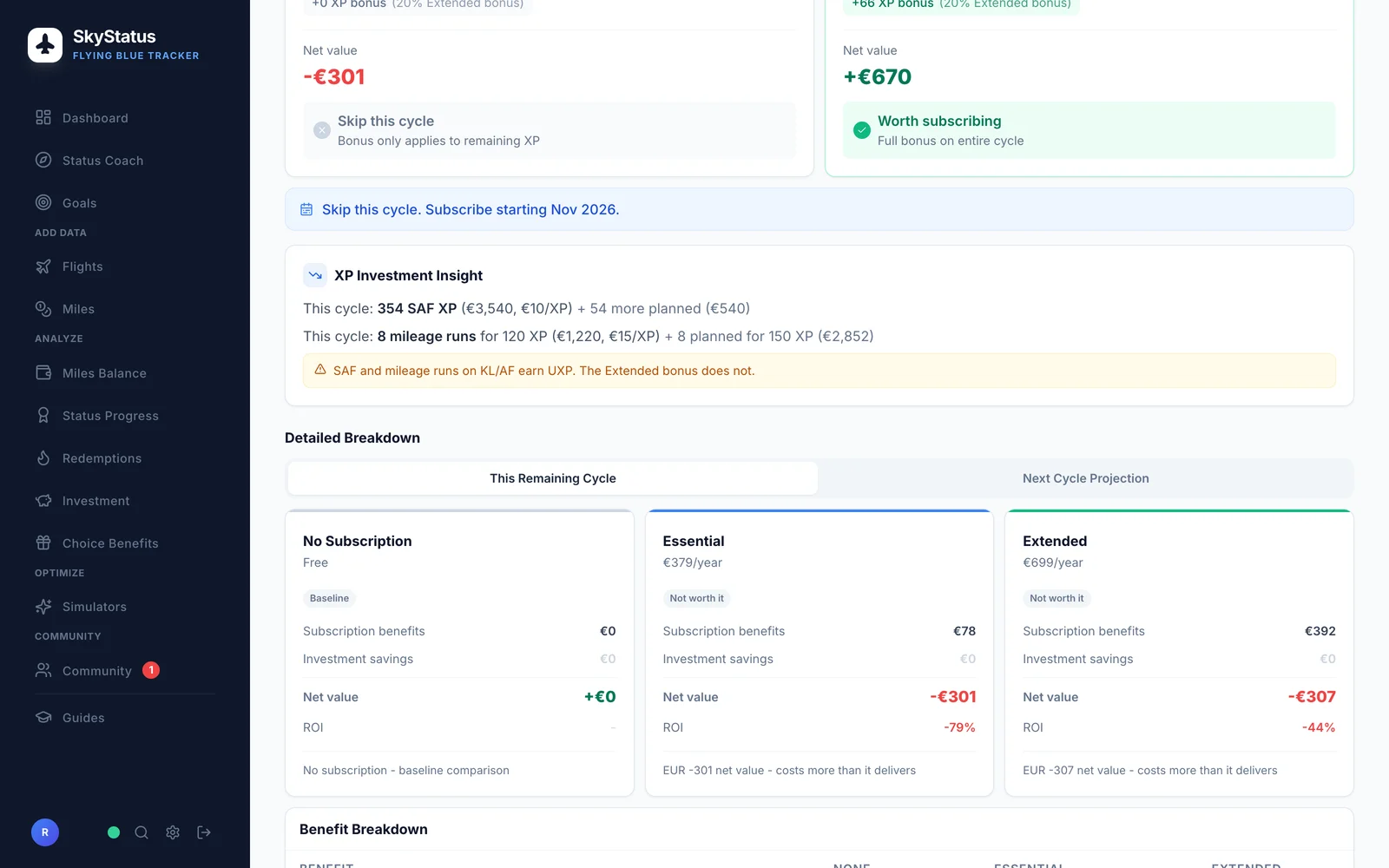This screenshot has height=868, width=1389.
Task: Click the SAF and mileage runs warning notice
Action: [819, 371]
